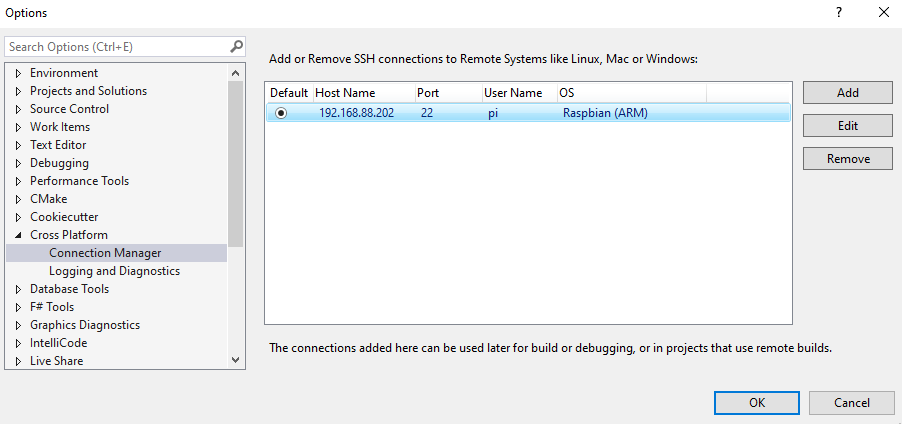The width and height of the screenshot is (902, 424).
Task: Remove the selected connection
Action: [848, 159]
